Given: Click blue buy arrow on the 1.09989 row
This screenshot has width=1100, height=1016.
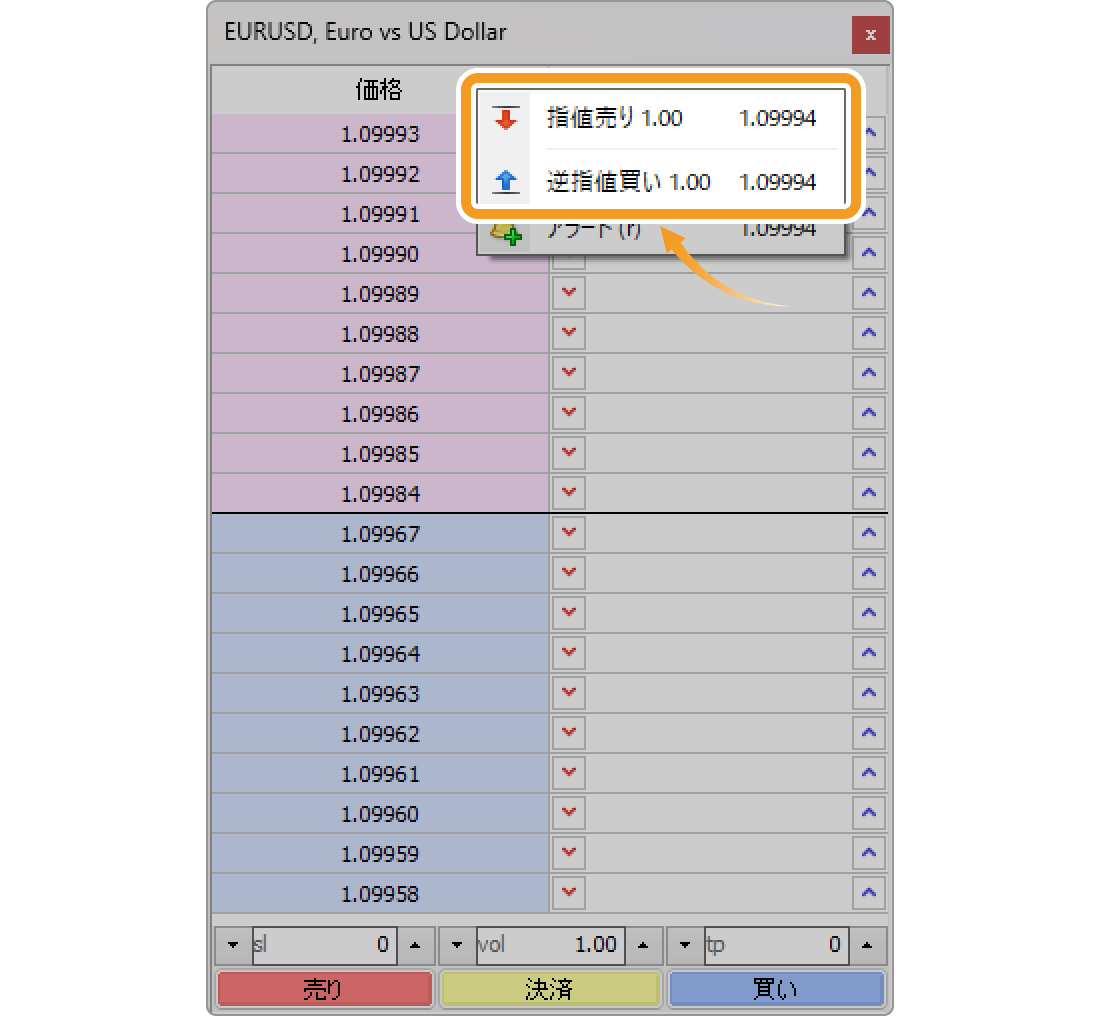Looking at the screenshot, I should point(868,293).
